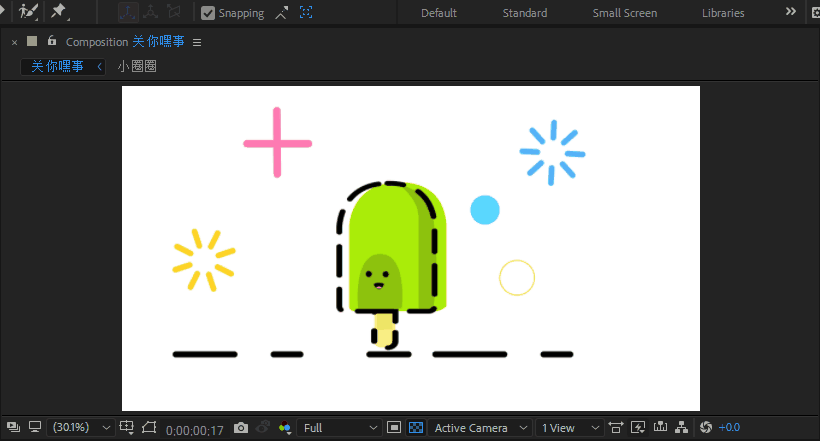Screen dimensions: 820x441
Task: Click the Show Snapshot icon
Action: click(x=263, y=427)
